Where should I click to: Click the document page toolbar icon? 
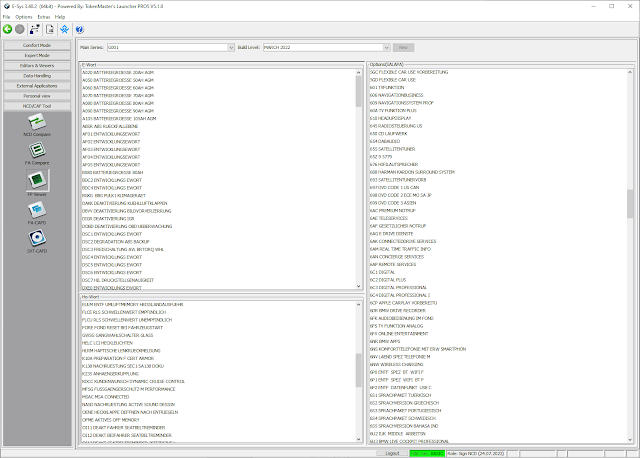click(x=50, y=29)
